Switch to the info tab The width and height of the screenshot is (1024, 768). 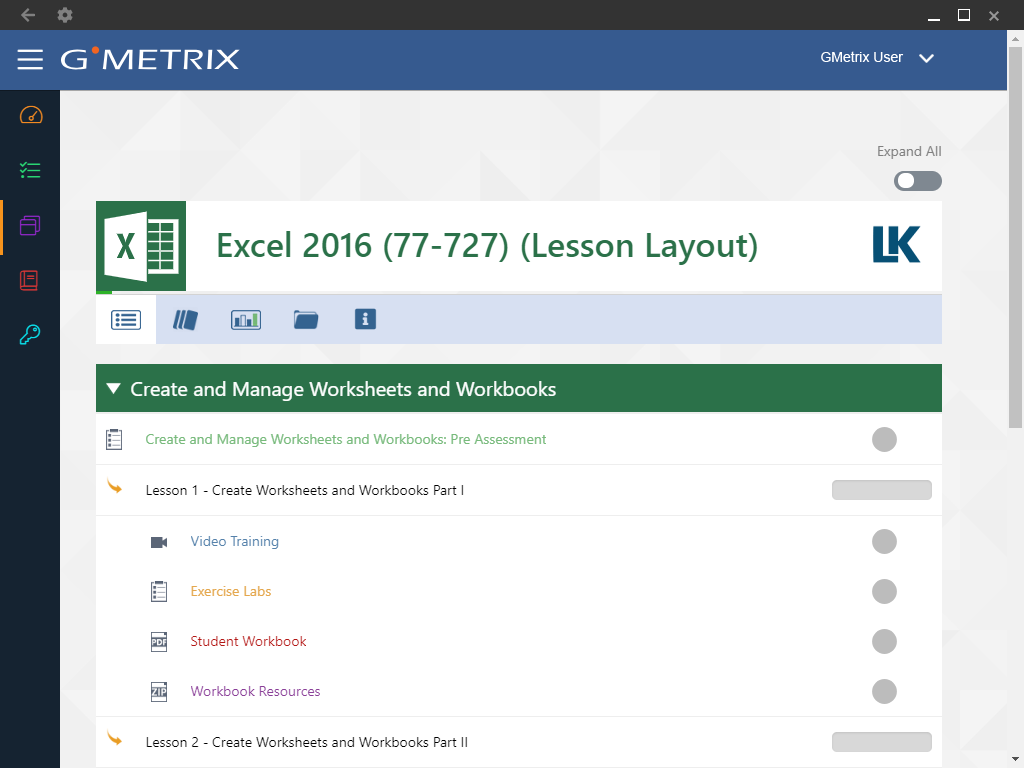tap(365, 319)
